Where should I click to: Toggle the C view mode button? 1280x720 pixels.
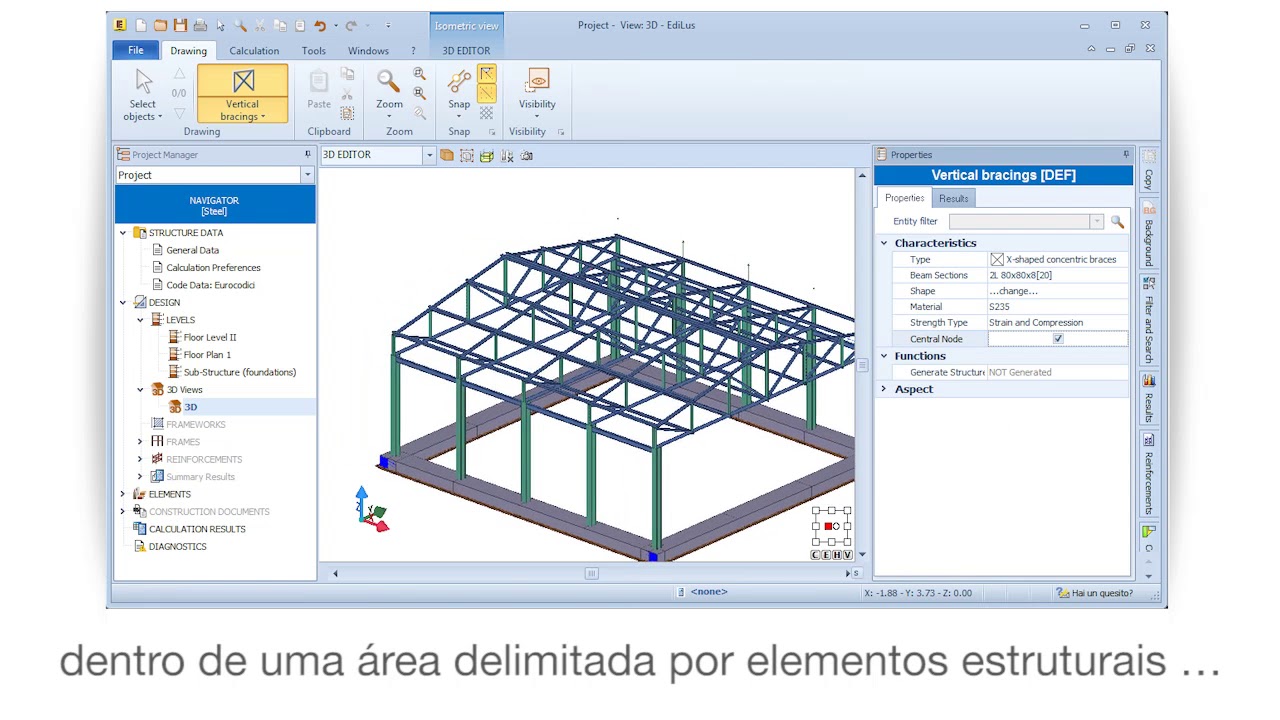click(x=816, y=555)
